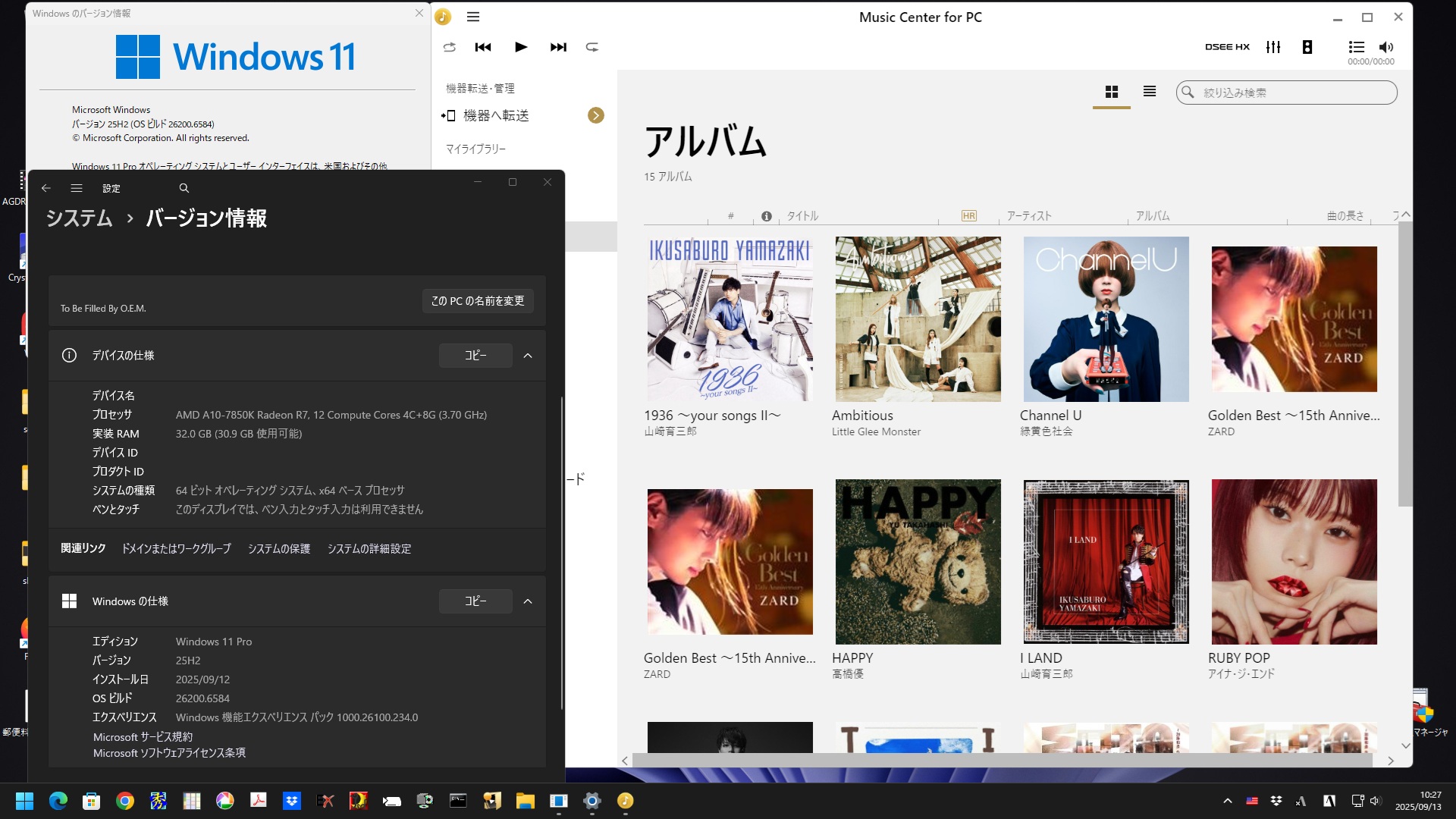Collapse the デバイスの仕様 section
Screen dimensions: 1456x819
click(528, 355)
